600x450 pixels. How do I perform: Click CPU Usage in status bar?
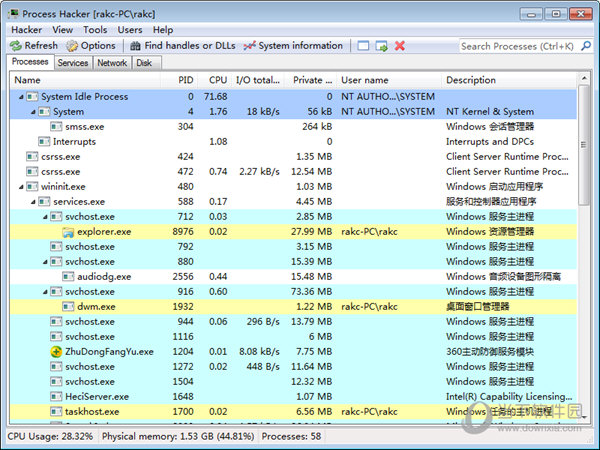pos(50,436)
